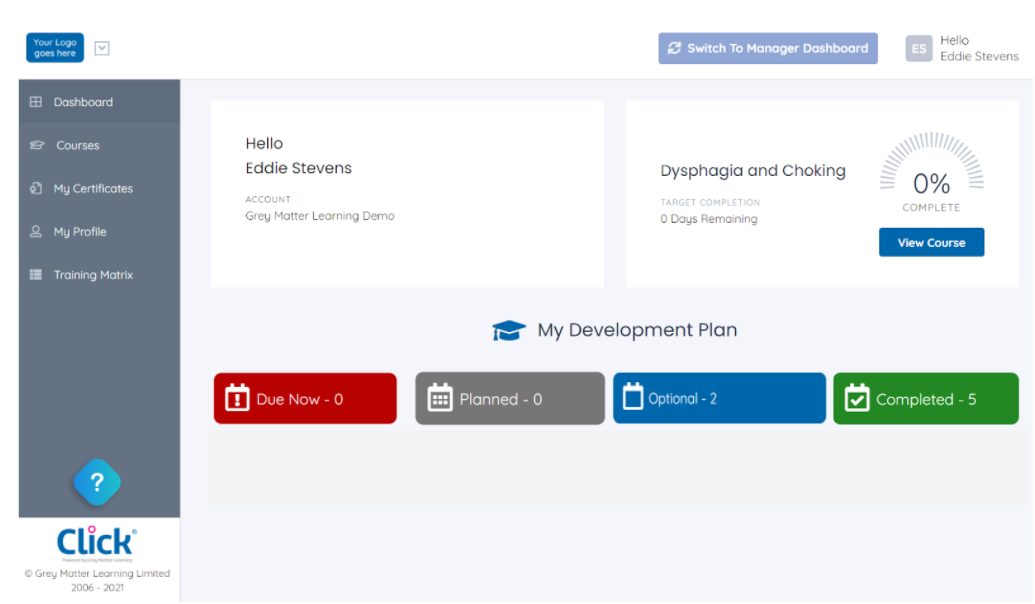This screenshot has width=1035, height=604.
Task: Click the Click logo in sidebar footer
Action: click(97, 543)
